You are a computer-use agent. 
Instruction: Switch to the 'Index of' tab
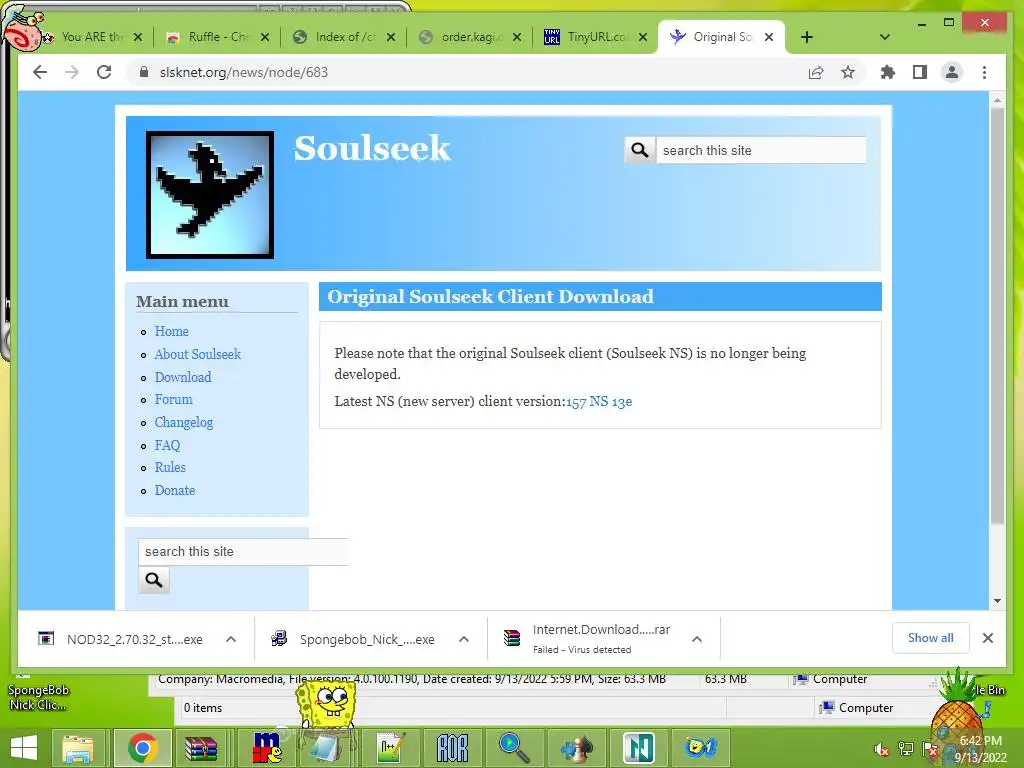[345, 37]
